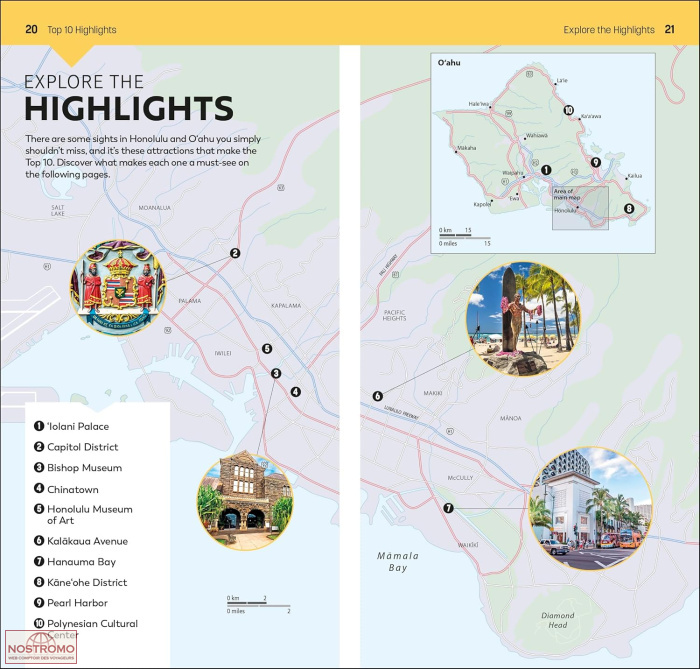
Task: Select marker 8 on the O'ahu inset map
Action: (x=628, y=209)
